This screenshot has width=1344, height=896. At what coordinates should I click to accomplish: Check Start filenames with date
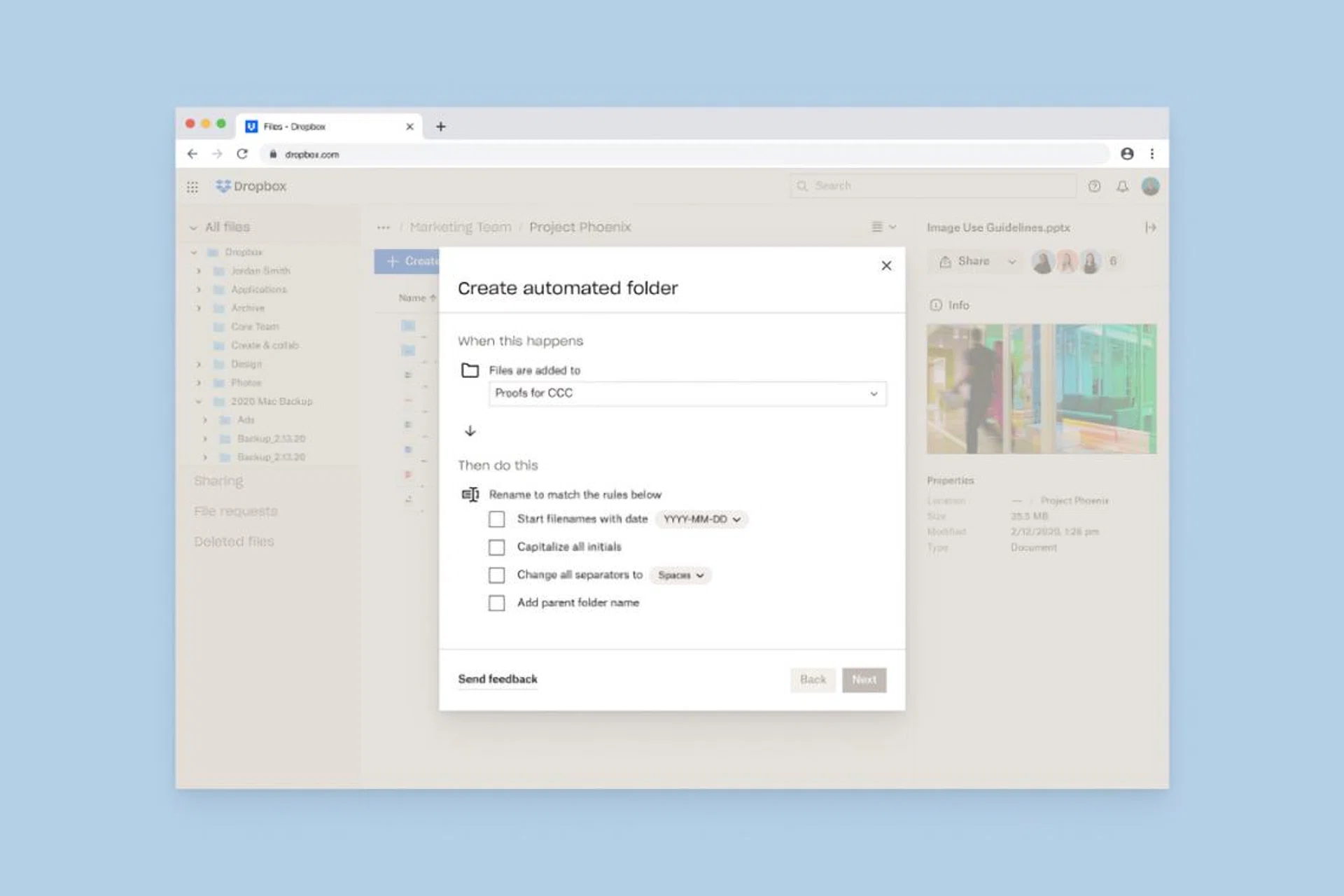point(496,519)
